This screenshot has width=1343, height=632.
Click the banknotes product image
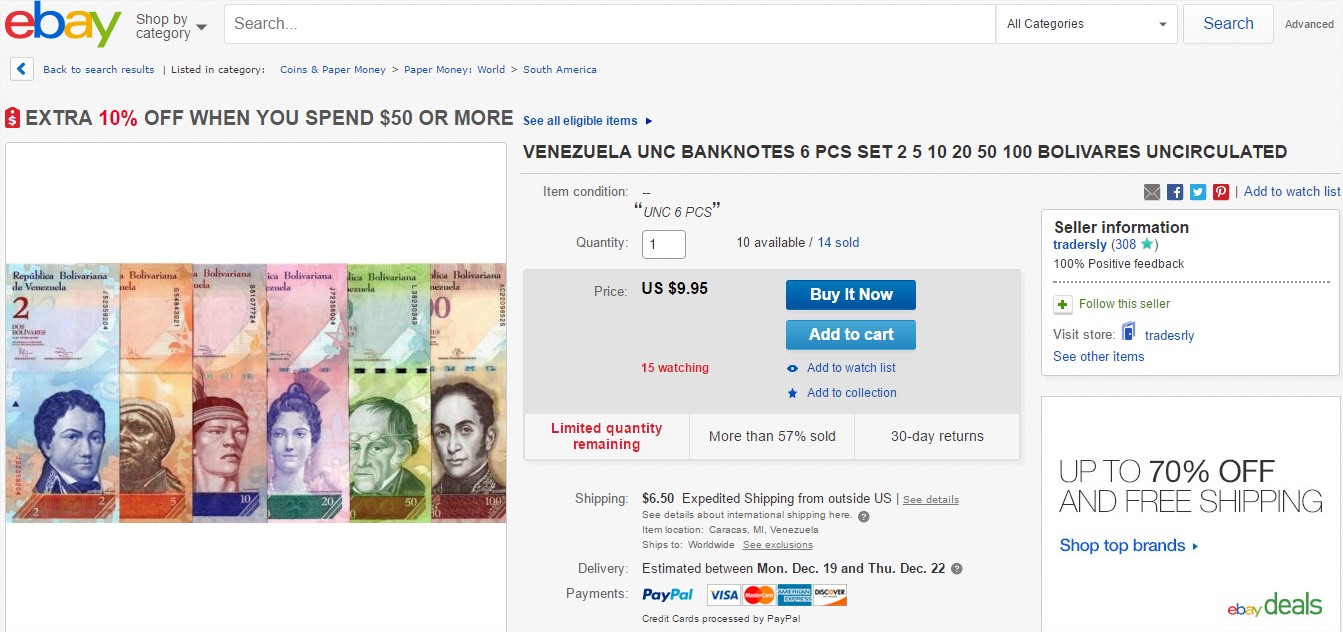(256, 392)
